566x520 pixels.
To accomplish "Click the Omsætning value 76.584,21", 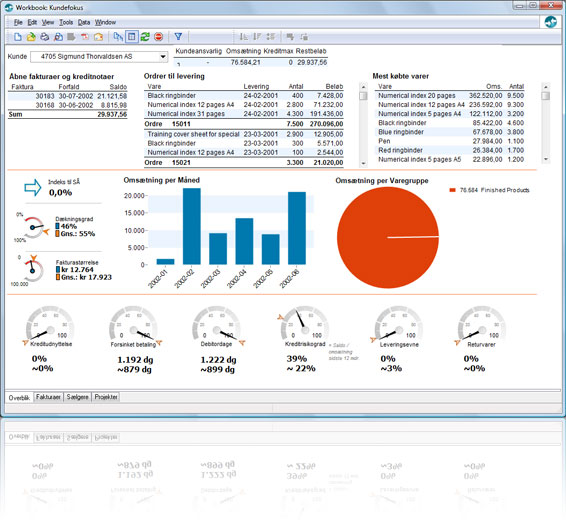I will [245, 63].
